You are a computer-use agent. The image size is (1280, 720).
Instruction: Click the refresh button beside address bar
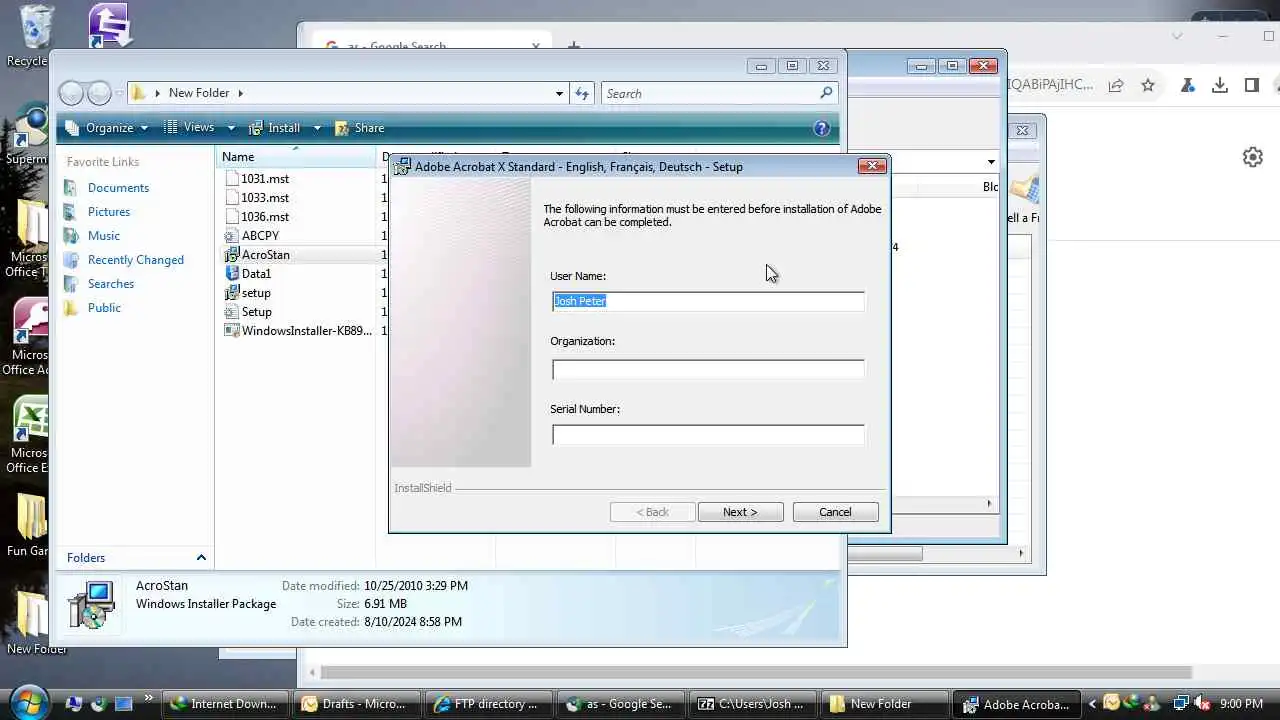click(x=582, y=93)
